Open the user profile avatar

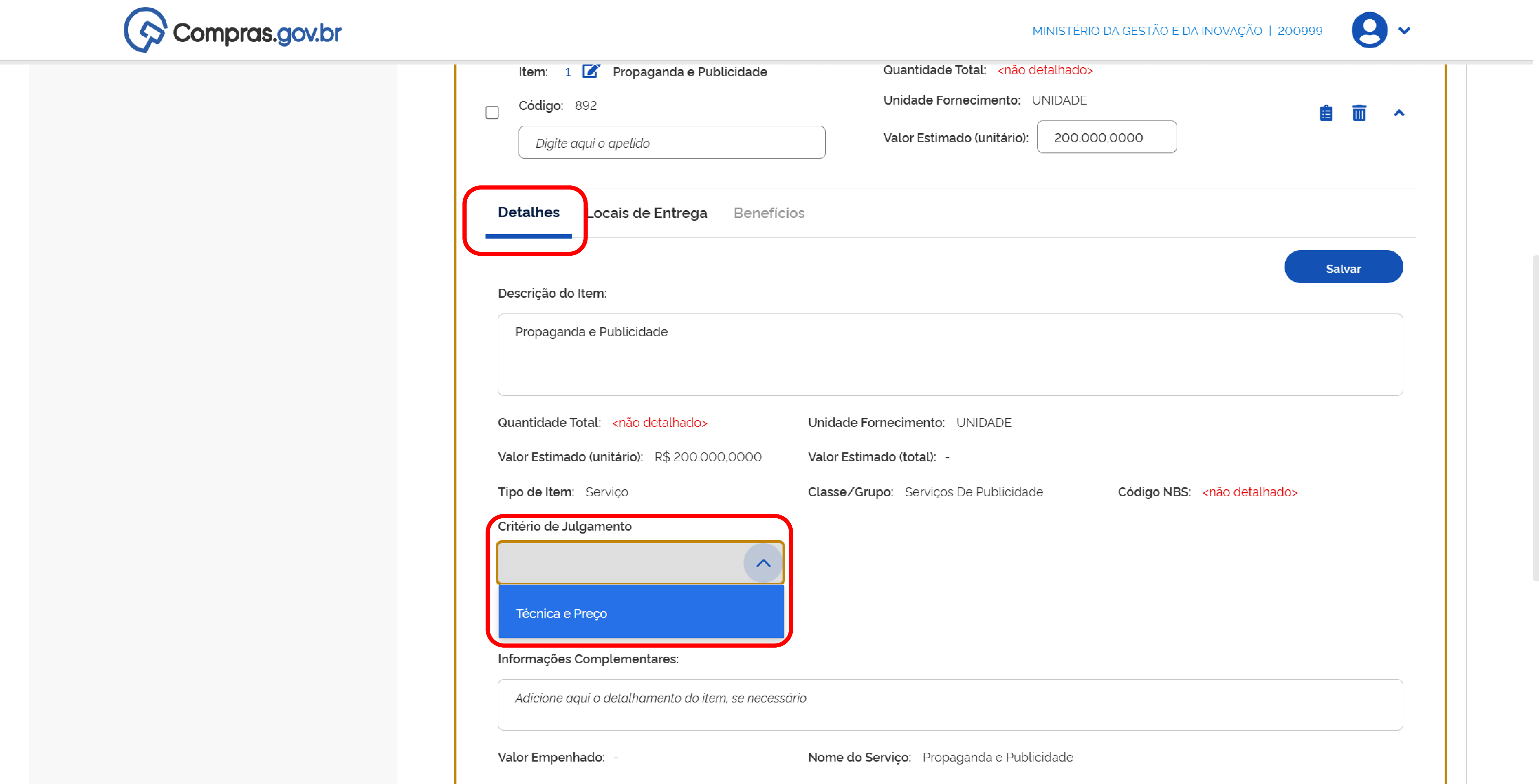click(1369, 30)
